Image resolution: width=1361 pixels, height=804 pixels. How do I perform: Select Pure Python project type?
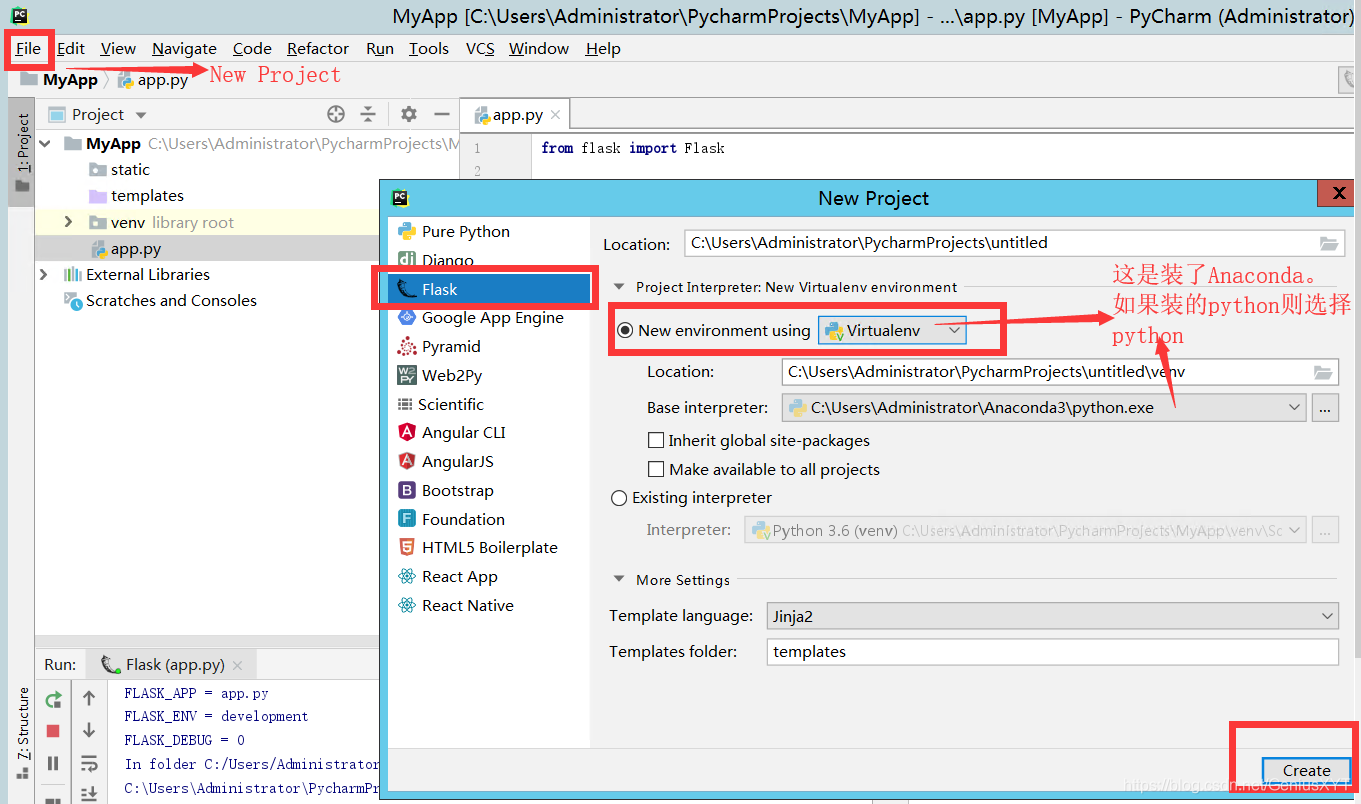pyautogui.click(x=466, y=231)
